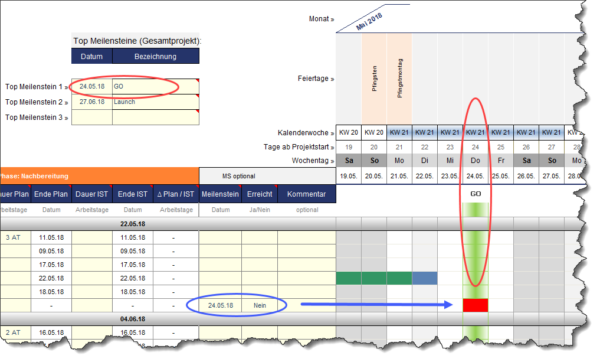This screenshot has height=362, width=600.
Task: Select the red milestone marker cell on 24.05.
Action: (475, 305)
